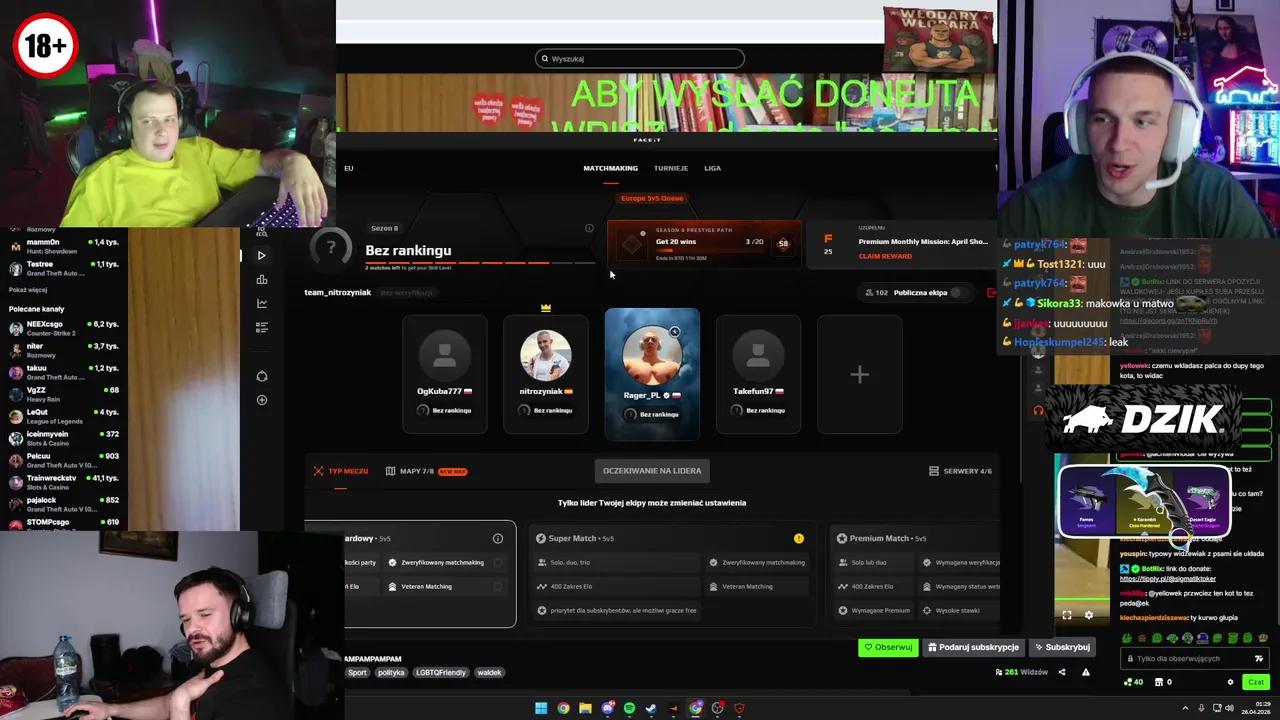
Task: Open the statistics line-graph icon in FACEIT sidebar
Action: pyautogui.click(x=261, y=303)
